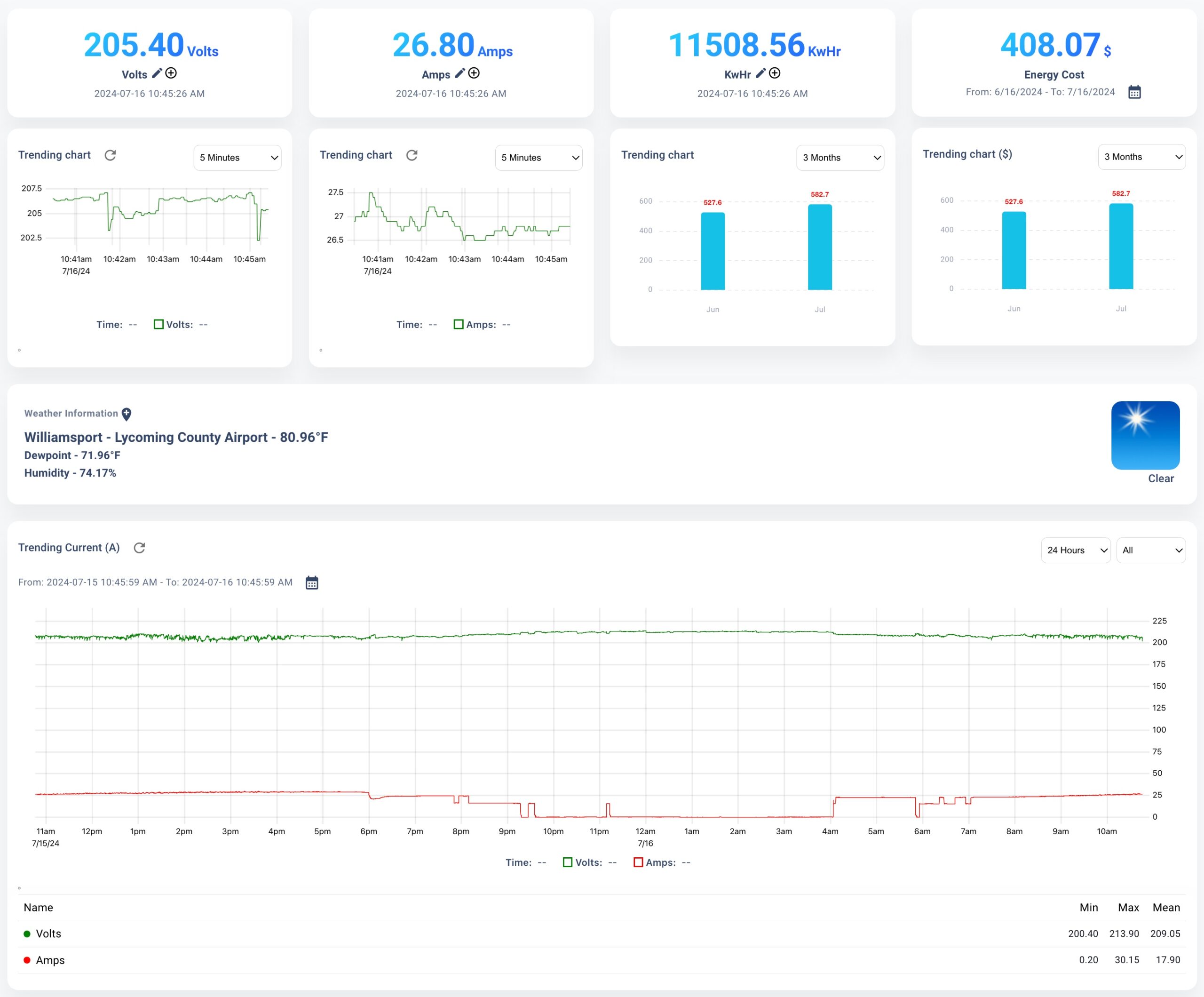Open the 3 Months dropdown on KwHr chart
This screenshot has width=1204, height=997.
coord(840,158)
